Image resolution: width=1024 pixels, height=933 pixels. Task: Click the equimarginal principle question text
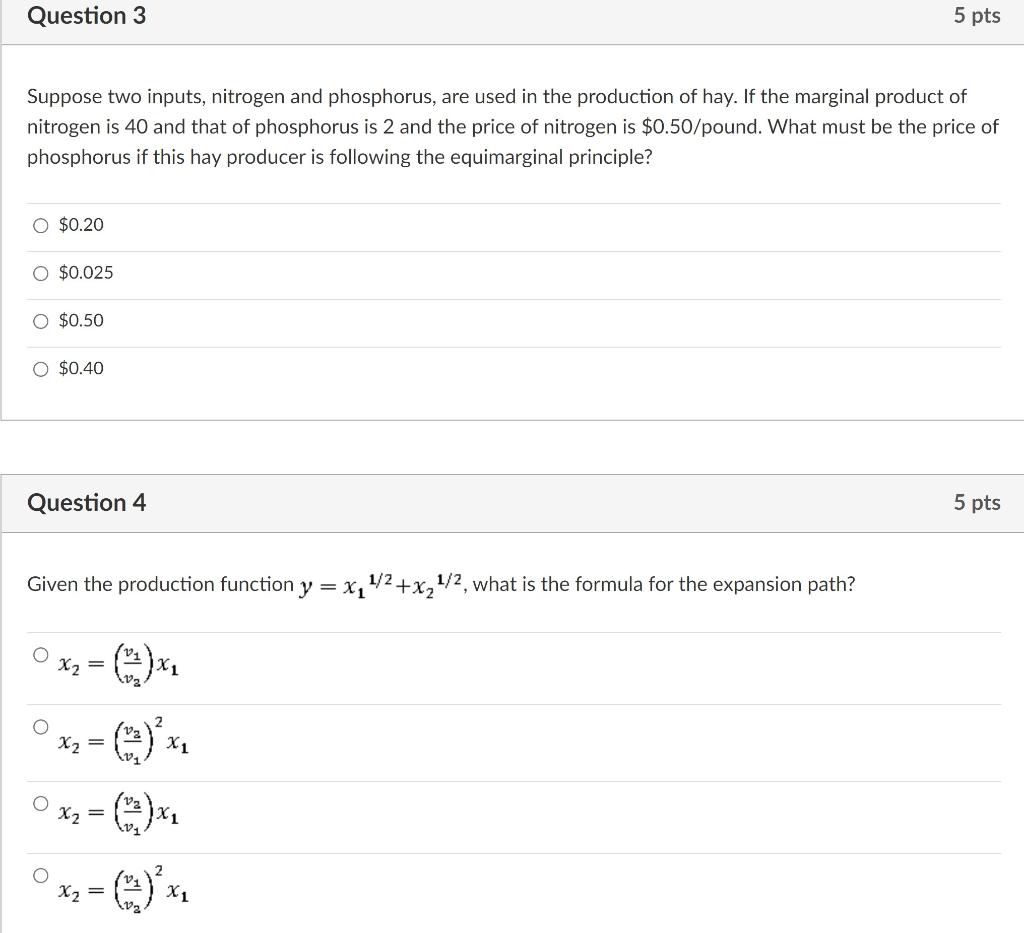point(513,127)
